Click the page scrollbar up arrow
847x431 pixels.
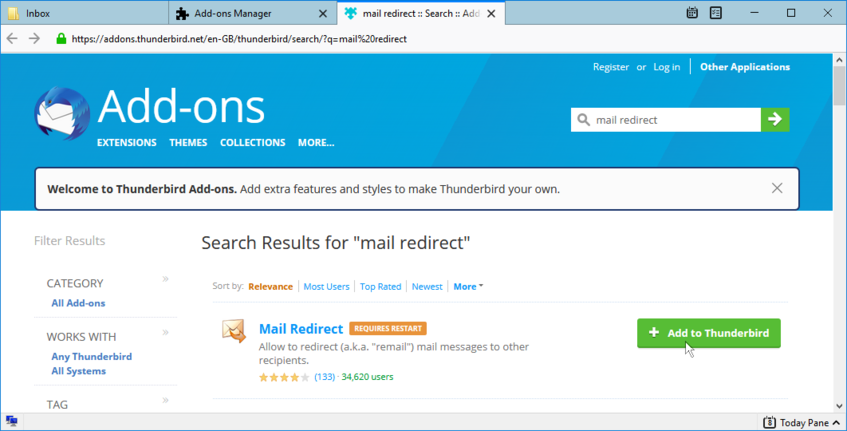(x=839, y=59)
